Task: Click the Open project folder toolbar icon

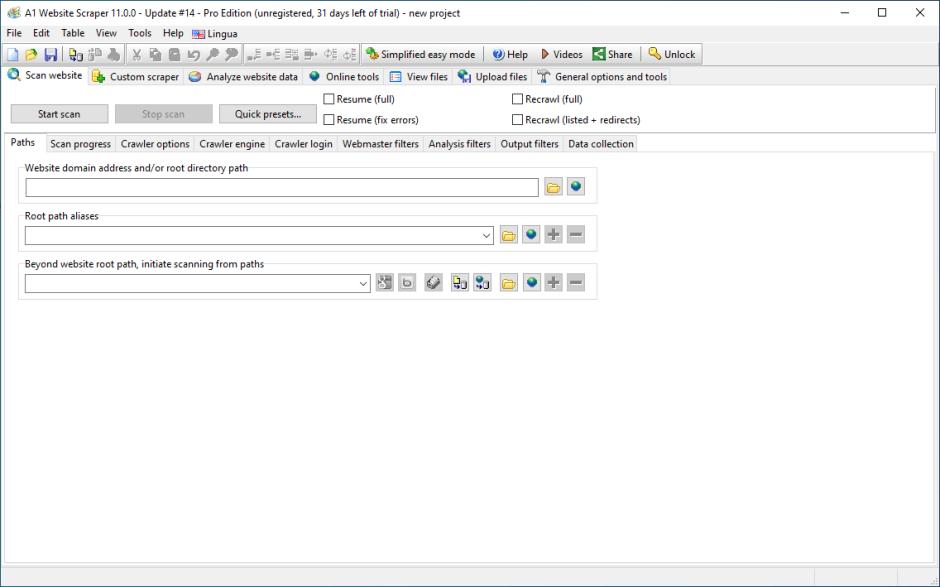Action: [x=31, y=55]
